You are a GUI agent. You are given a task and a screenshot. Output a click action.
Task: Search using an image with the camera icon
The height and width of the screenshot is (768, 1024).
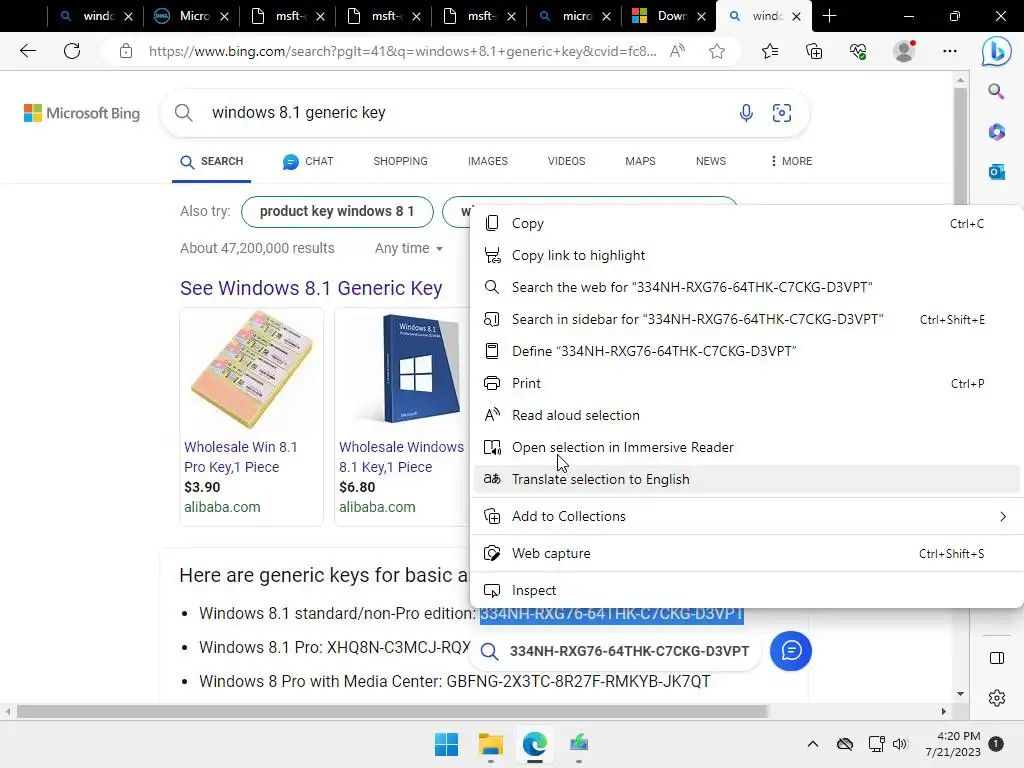(782, 113)
